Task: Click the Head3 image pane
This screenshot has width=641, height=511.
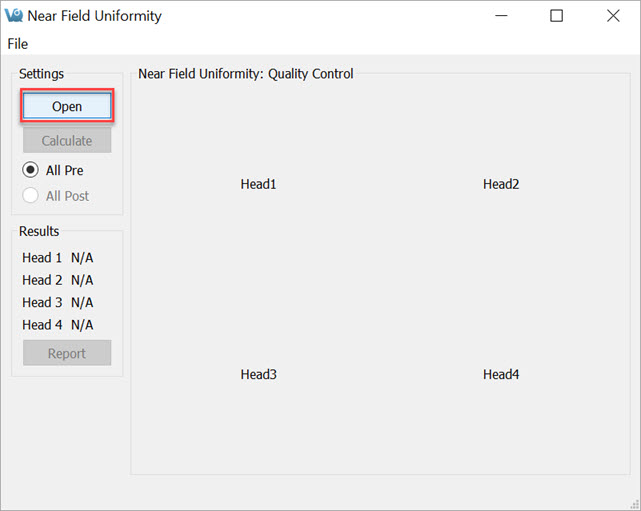Action: coord(258,375)
